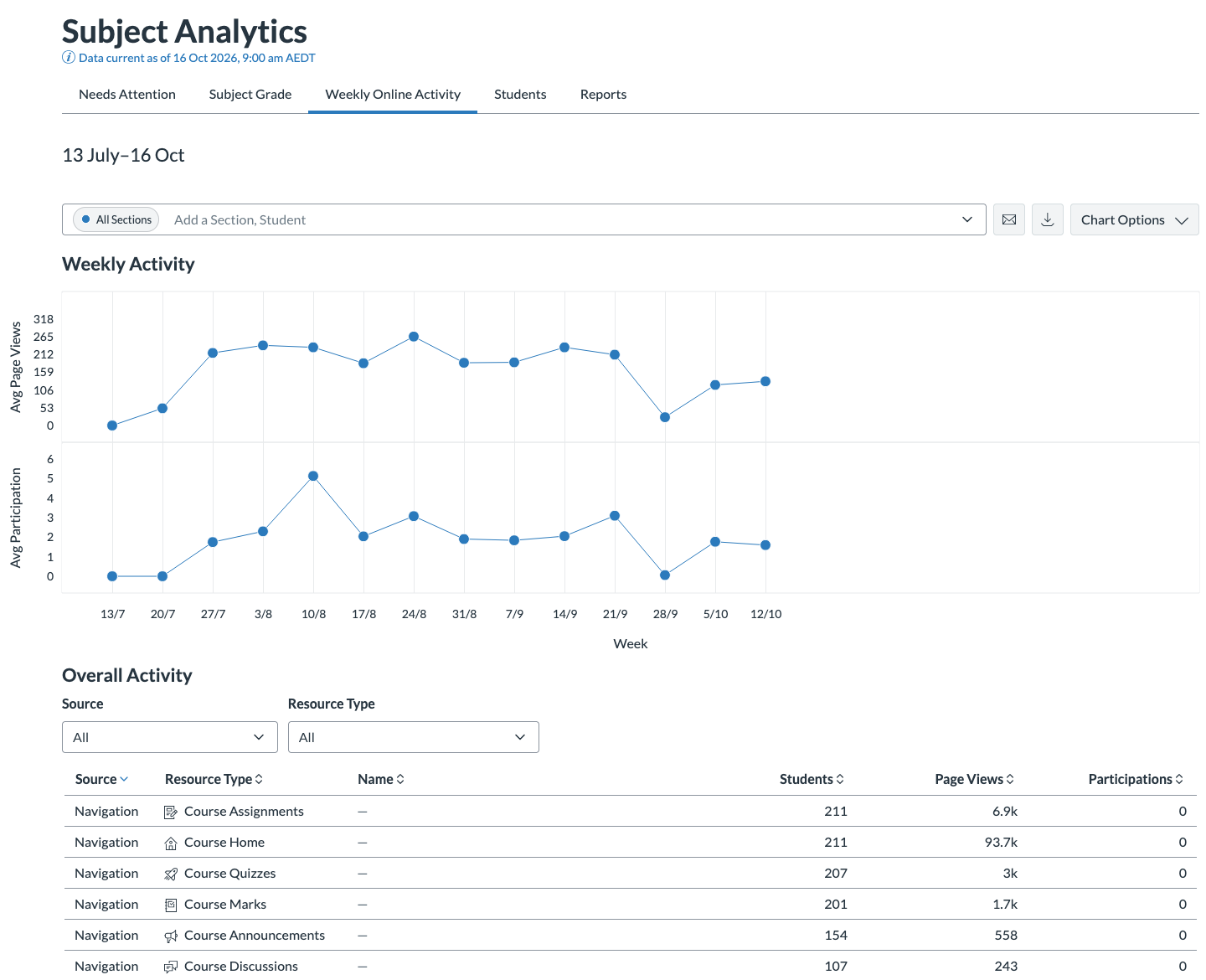Click the 13 July–16 Oct date range
This screenshot has width=1206, height=980.
(123, 155)
